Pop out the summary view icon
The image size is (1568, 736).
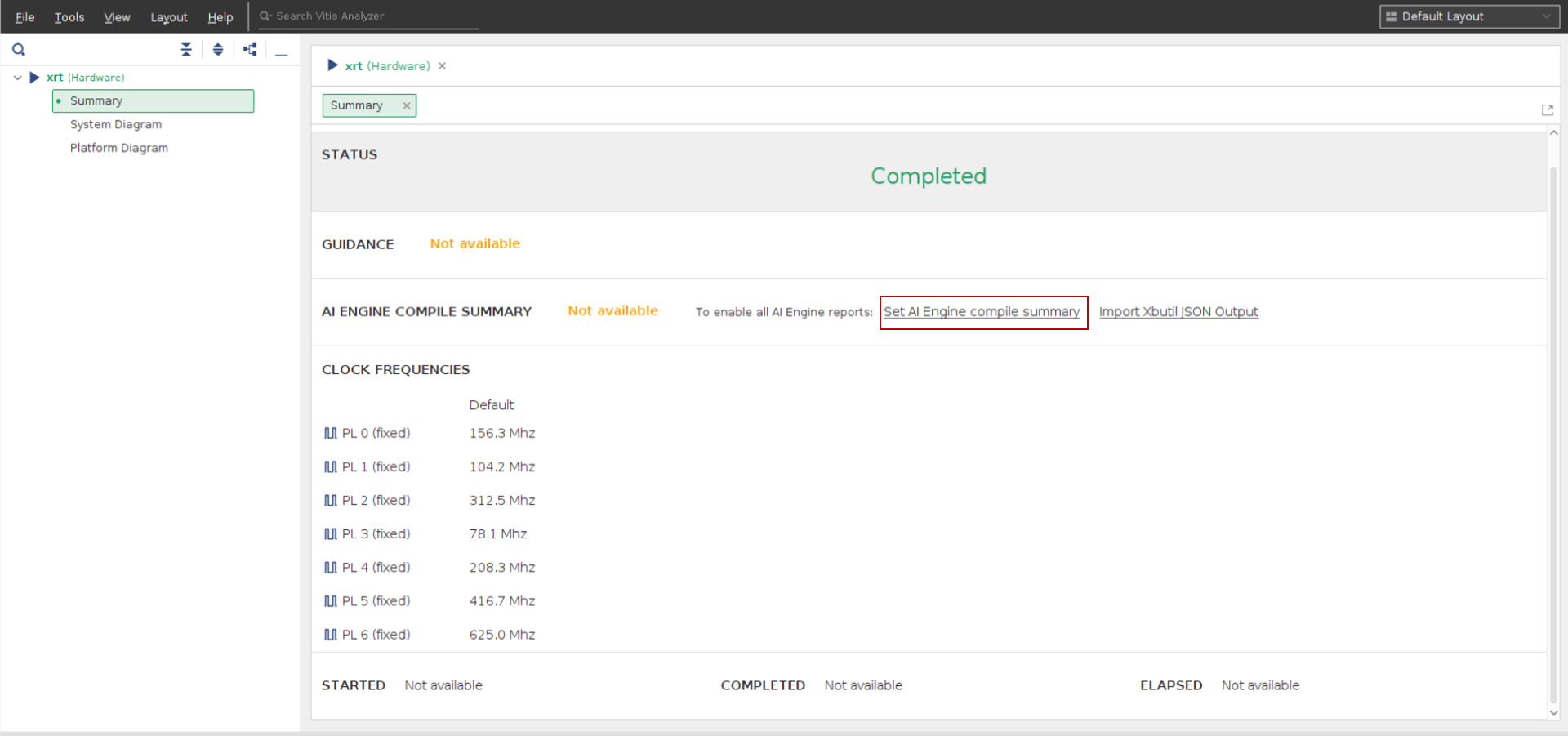1547,109
